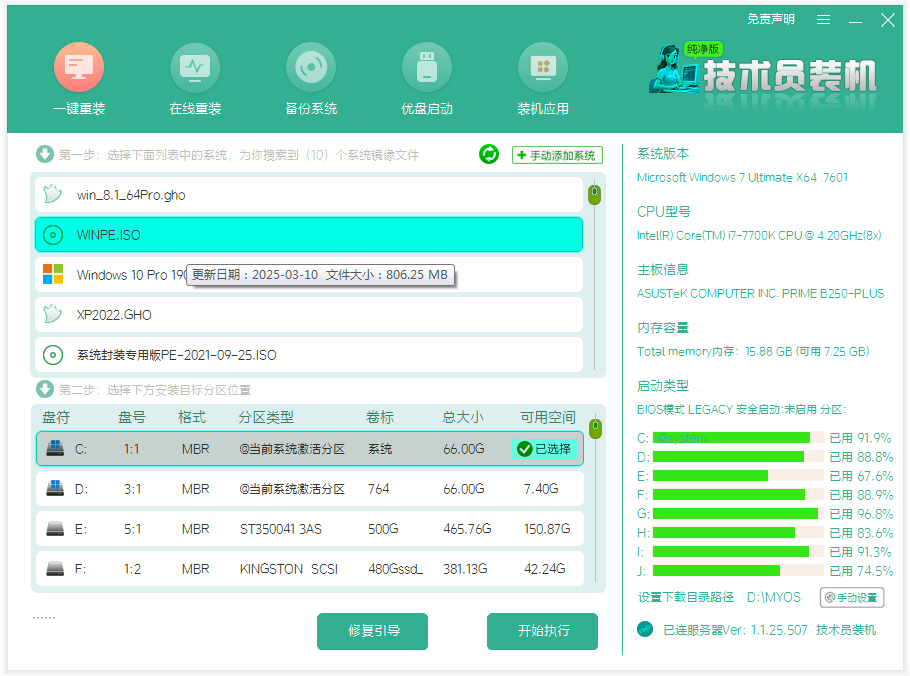This screenshot has height=676, width=910.
Task: Open the 免责声明 disclaimer link
Action: [x=771, y=19]
